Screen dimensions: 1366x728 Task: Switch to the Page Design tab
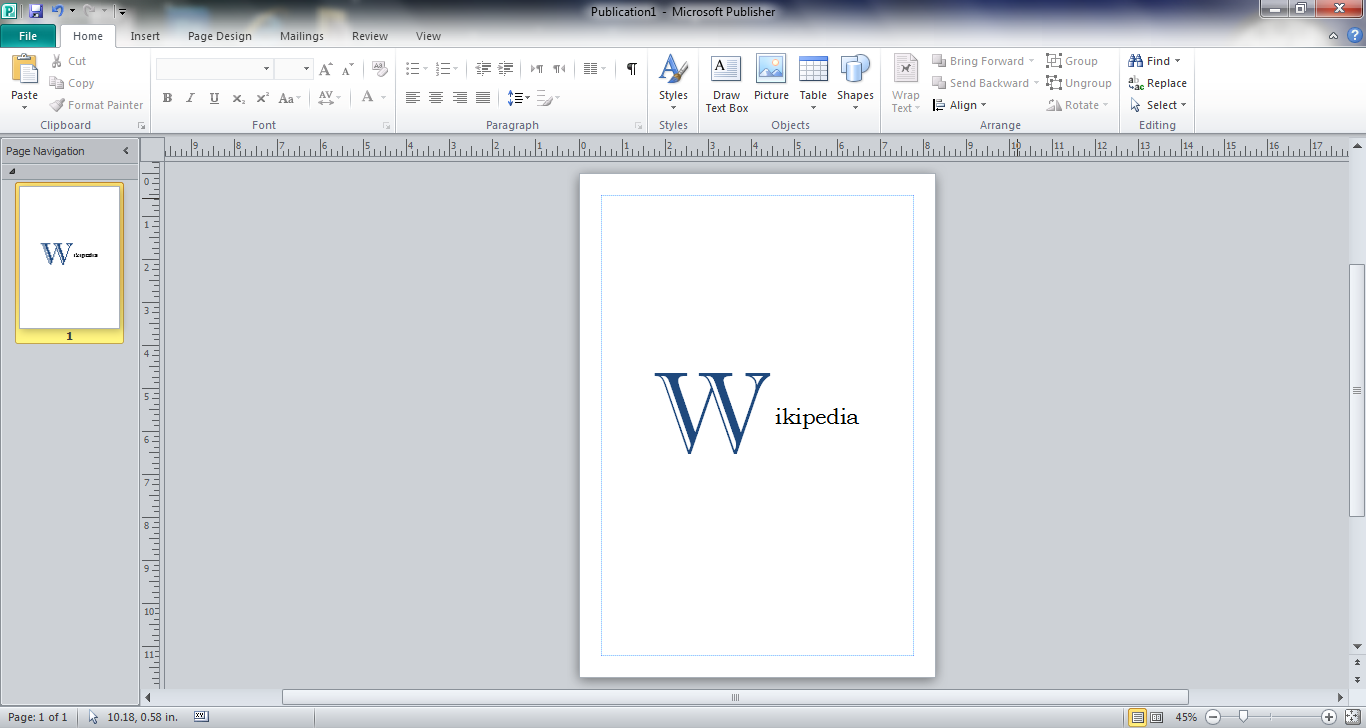click(220, 36)
